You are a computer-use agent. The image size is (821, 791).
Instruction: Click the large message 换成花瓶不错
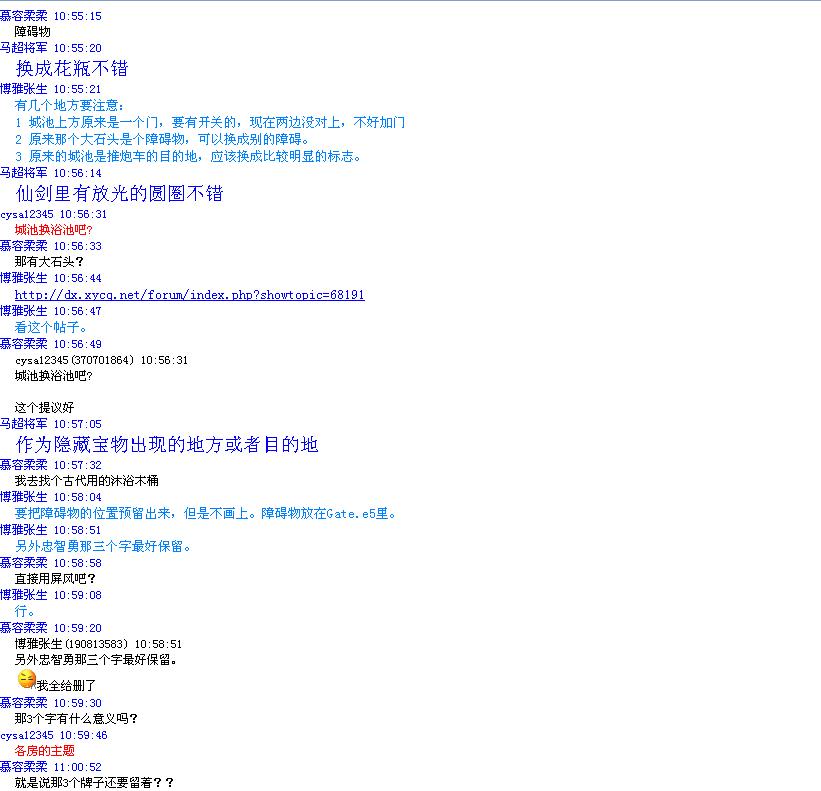(x=72, y=68)
